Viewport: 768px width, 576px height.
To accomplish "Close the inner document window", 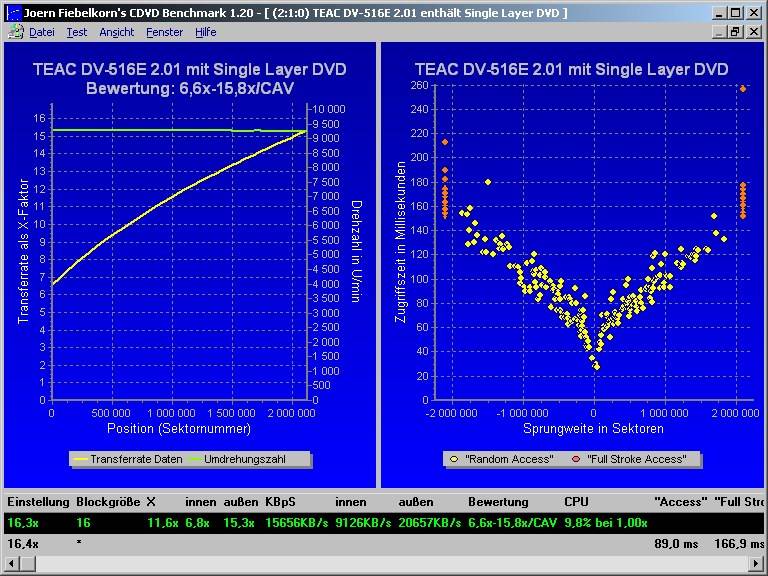I will click(754, 32).
